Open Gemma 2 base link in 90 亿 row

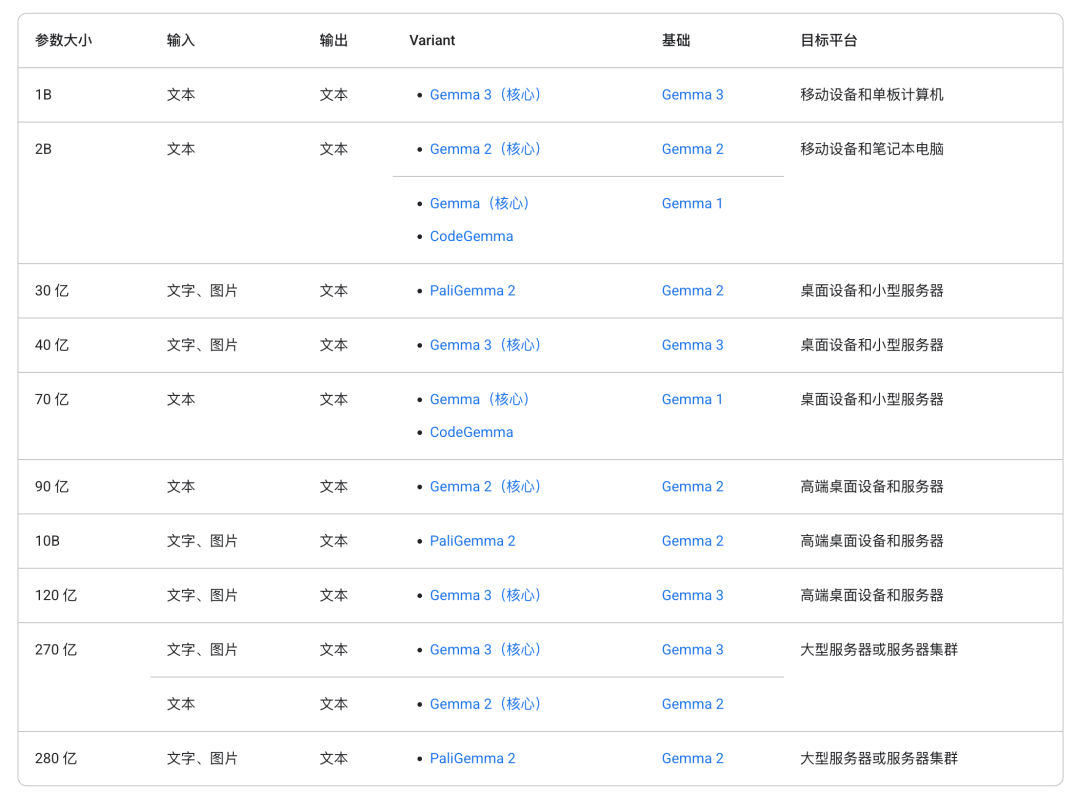(692, 486)
